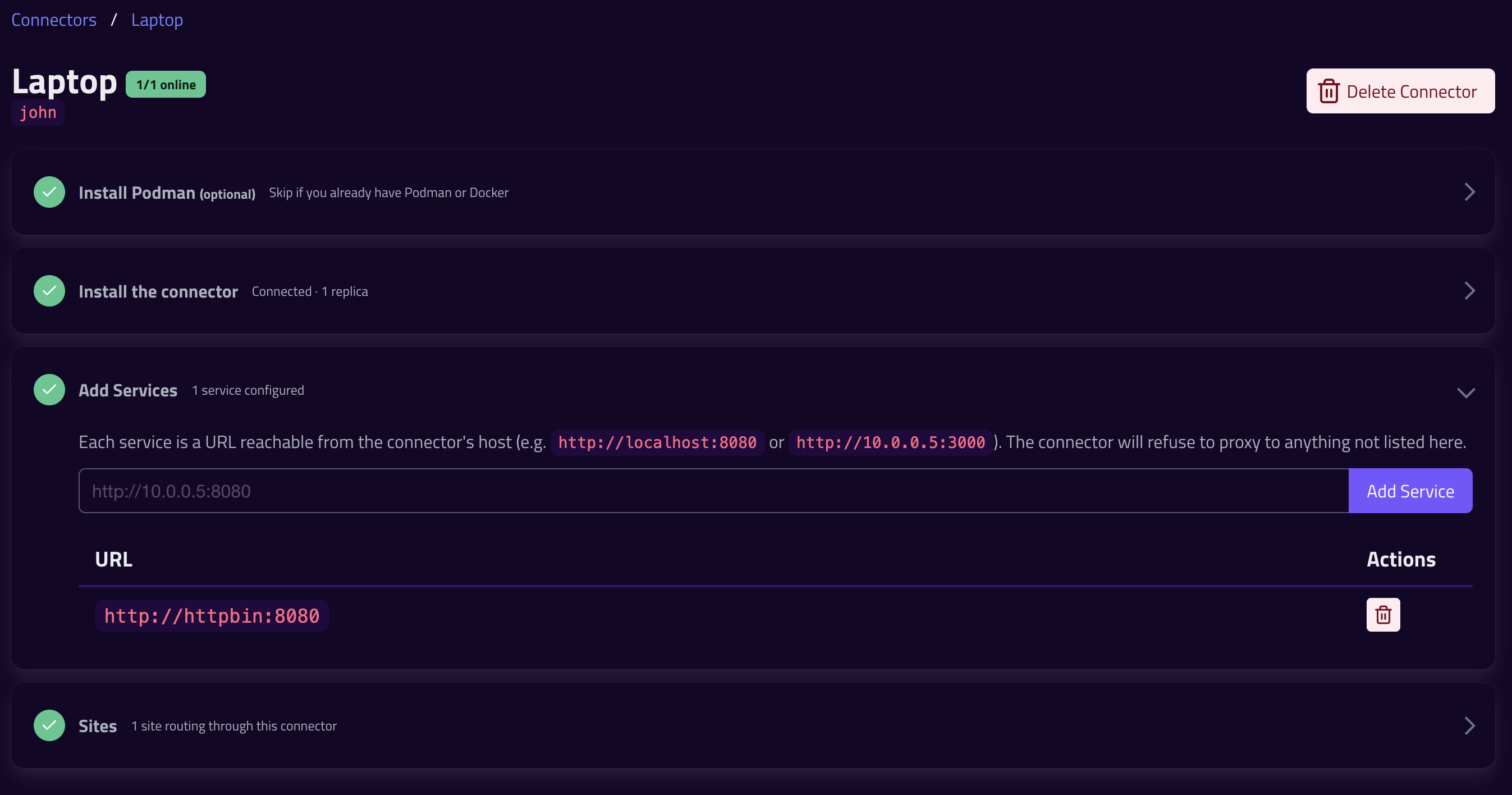Screen dimensions: 1512x795
Task: Click the Install Podman (optional) heading
Action: pos(167,193)
